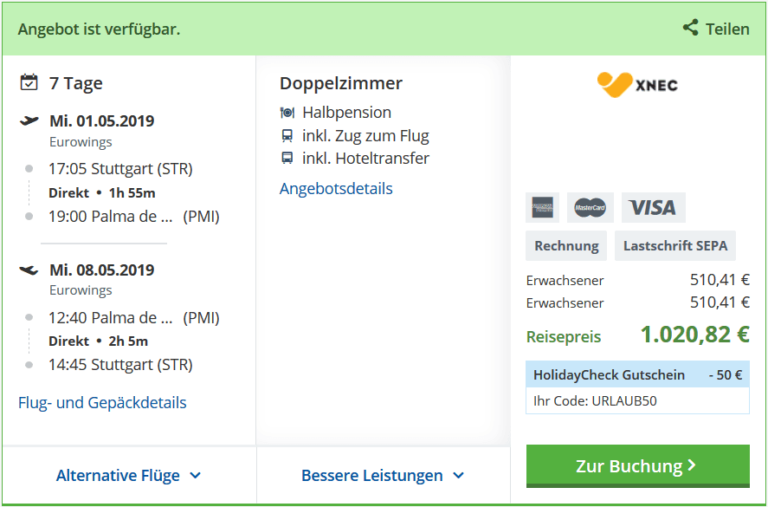The width and height of the screenshot is (768, 507).
Task: Open Angebotsdetails link
Action: coord(336,189)
